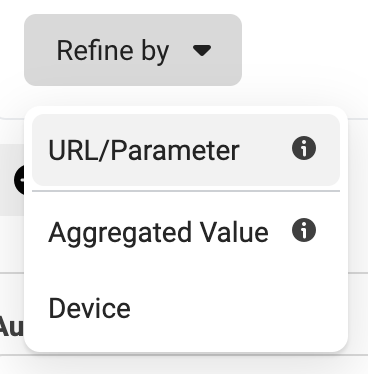
Task: Choose the Device option
Action: tap(186, 308)
